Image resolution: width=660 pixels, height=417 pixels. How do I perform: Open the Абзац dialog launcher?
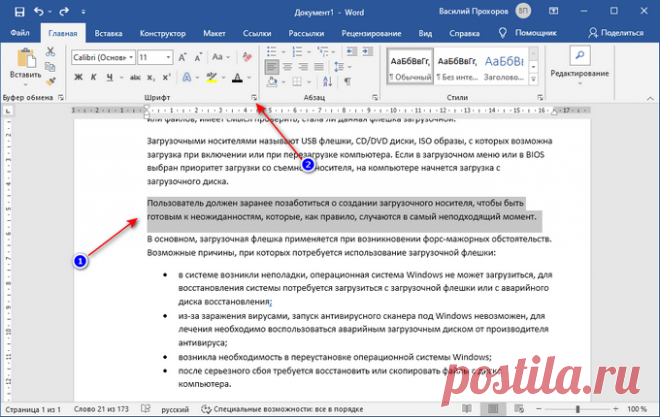375,98
